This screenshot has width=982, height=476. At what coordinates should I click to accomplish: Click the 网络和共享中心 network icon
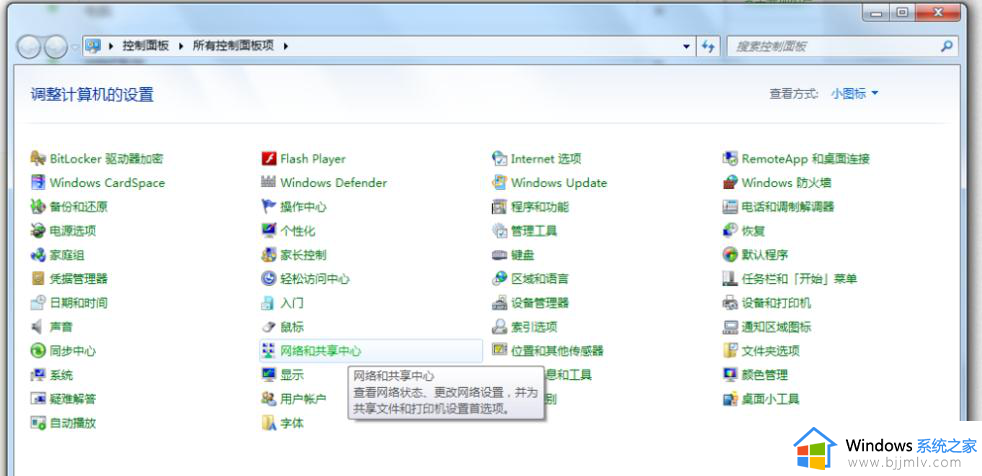[x=269, y=351]
